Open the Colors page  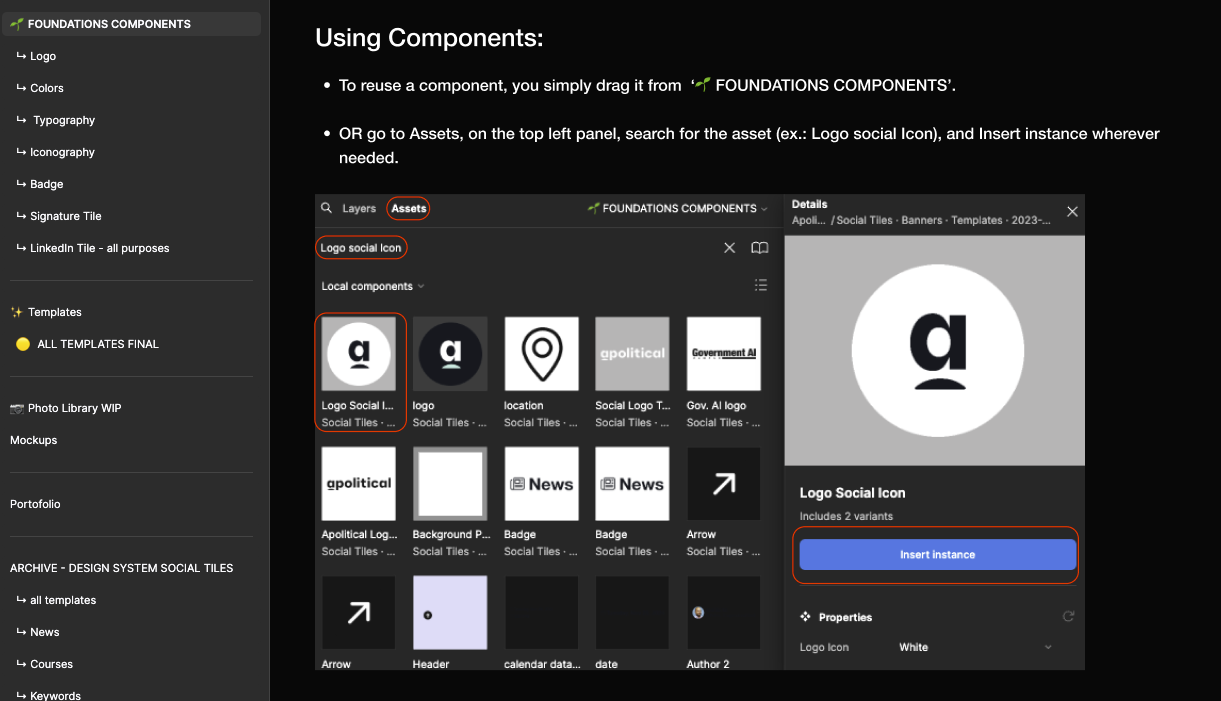[47, 88]
